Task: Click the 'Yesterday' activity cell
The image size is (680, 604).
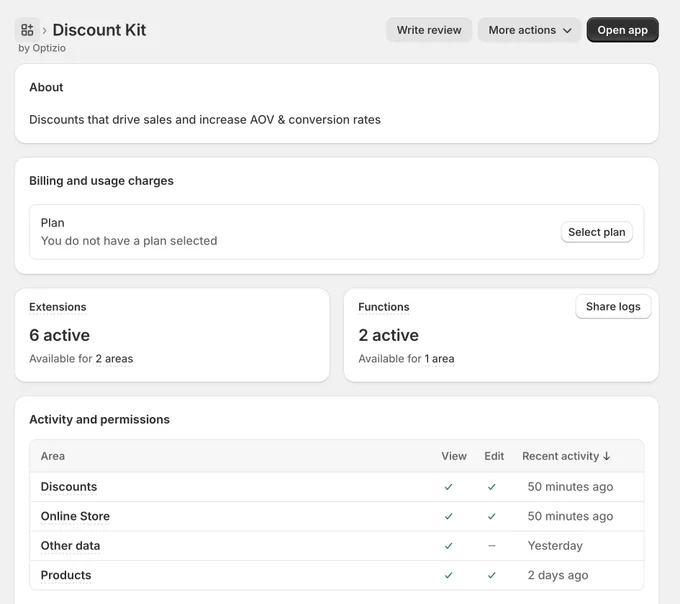Action: (x=555, y=546)
